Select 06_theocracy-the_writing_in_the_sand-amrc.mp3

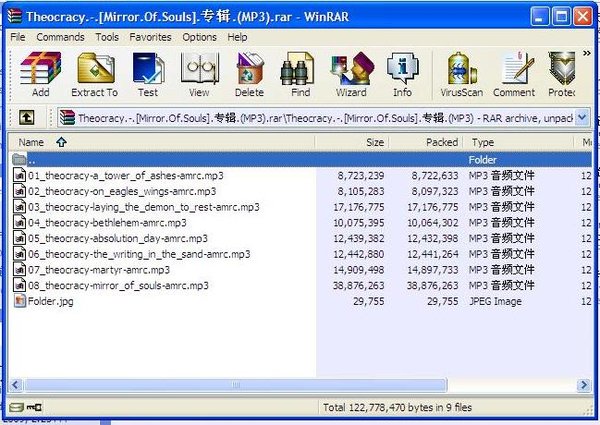tap(139, 254)
